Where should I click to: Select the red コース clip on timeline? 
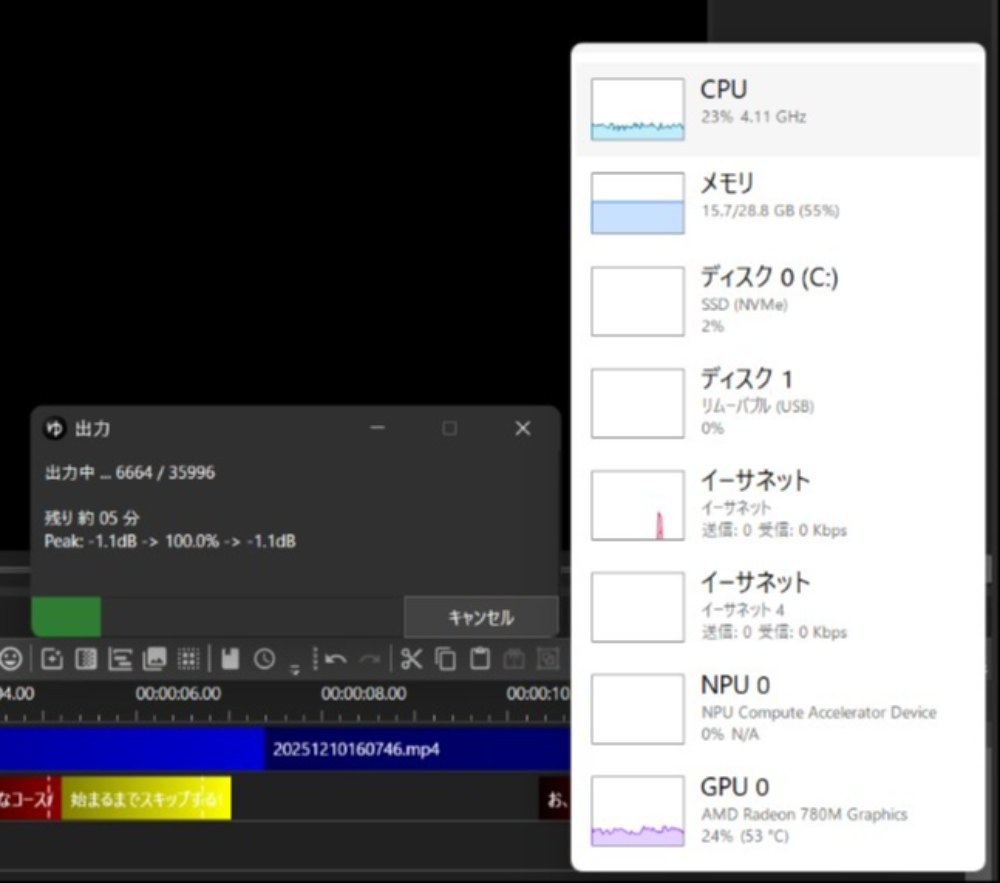pyautogui.click(x=29, y=798)
